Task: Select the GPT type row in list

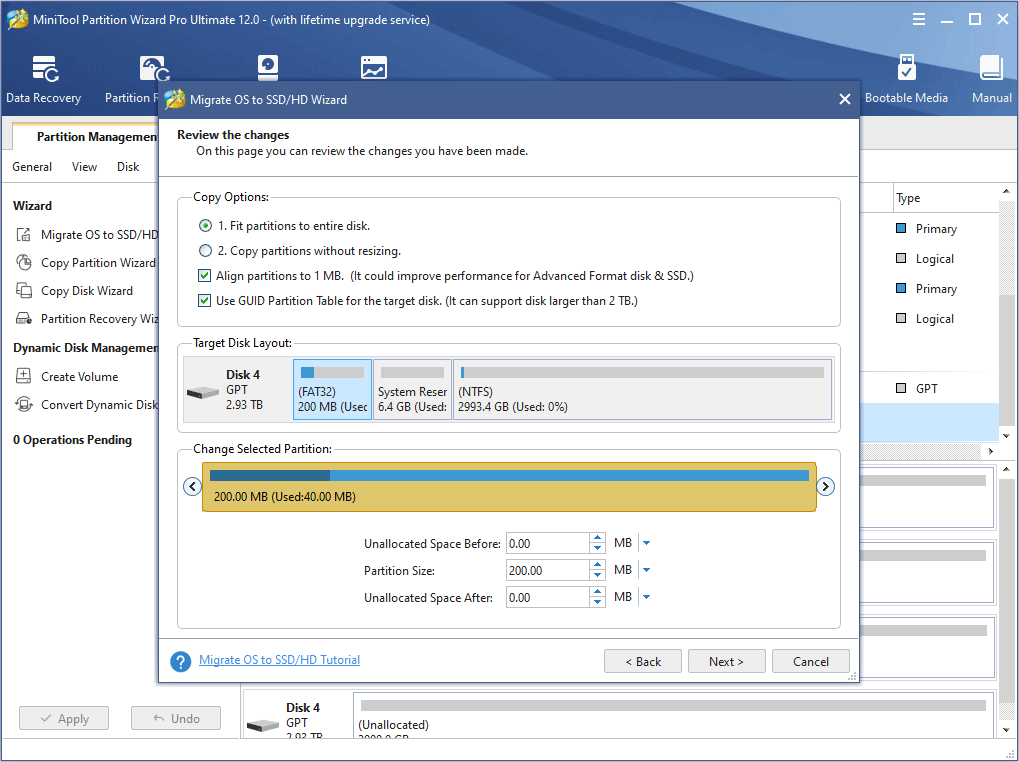Action: pyautogui.click(x=929, y=388)
